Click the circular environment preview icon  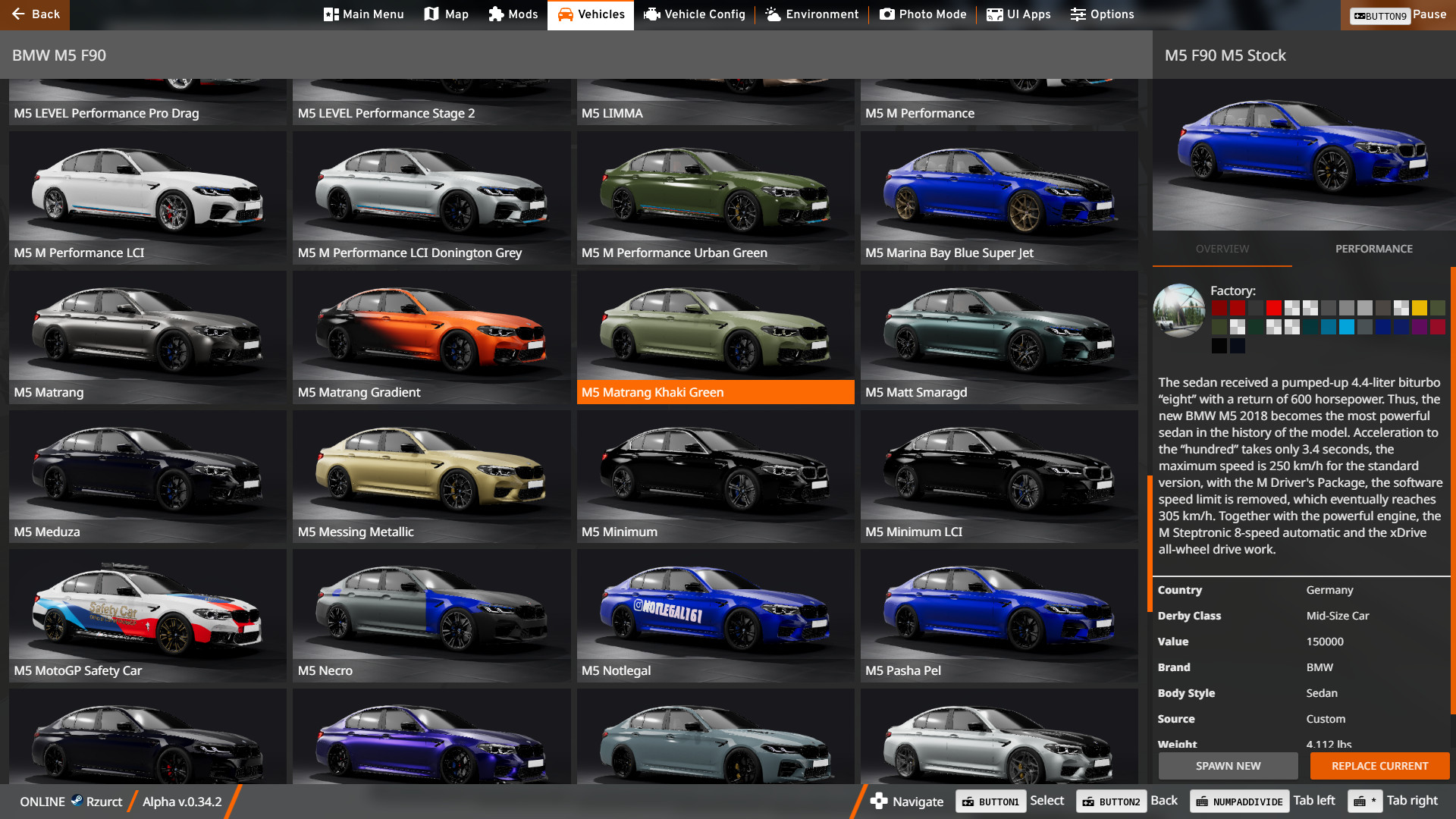click(x=1179, y=310)
